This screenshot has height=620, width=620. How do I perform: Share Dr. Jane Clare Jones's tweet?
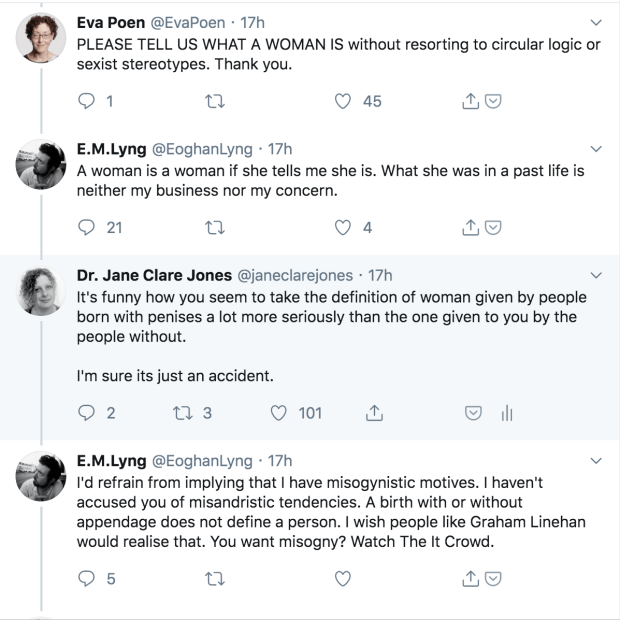pyautogui.click(x=374, y=412)
